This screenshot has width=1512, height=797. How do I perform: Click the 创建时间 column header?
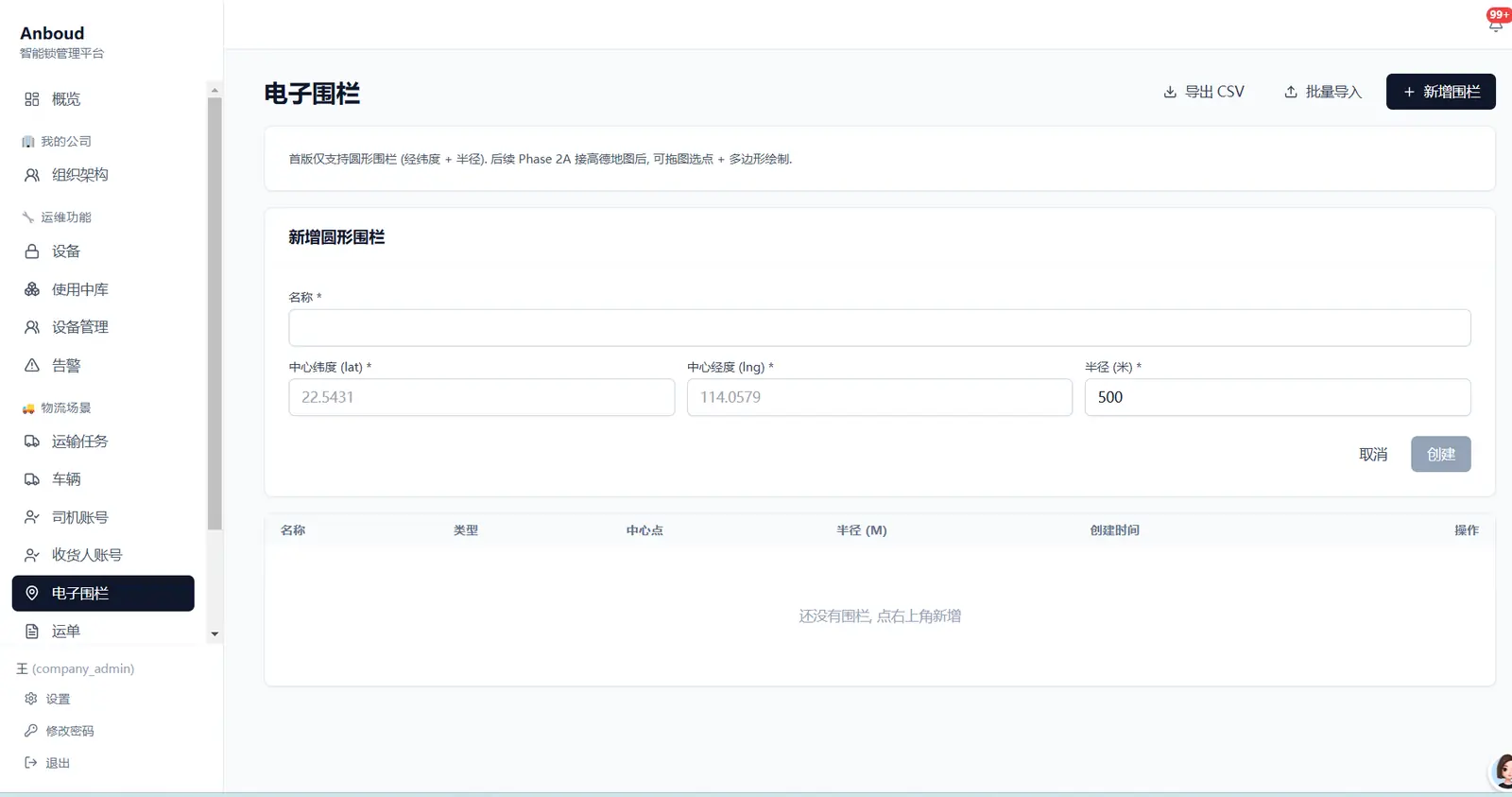coord(1115,530)
